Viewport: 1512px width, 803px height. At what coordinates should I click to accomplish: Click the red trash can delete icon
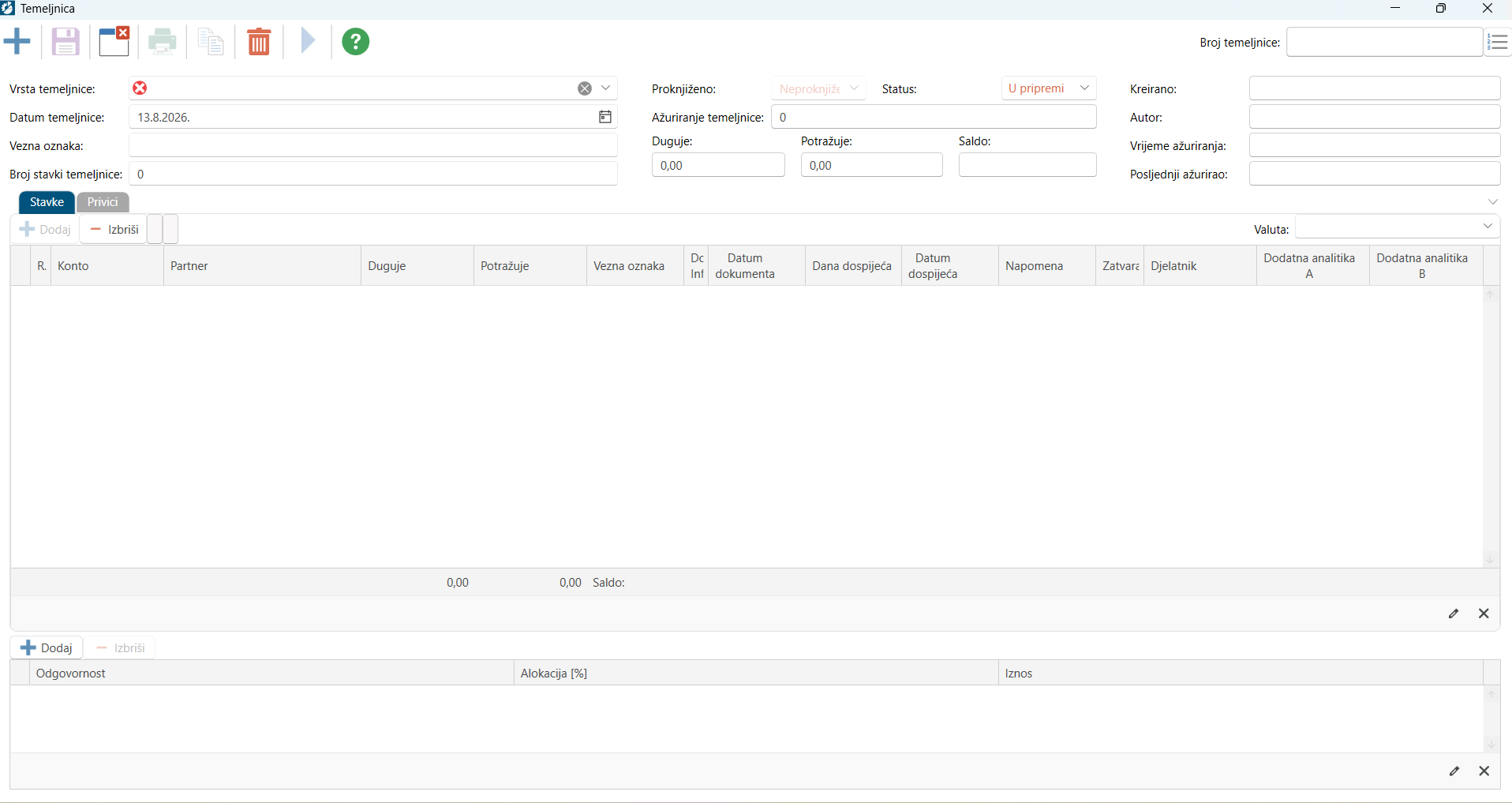259,41
